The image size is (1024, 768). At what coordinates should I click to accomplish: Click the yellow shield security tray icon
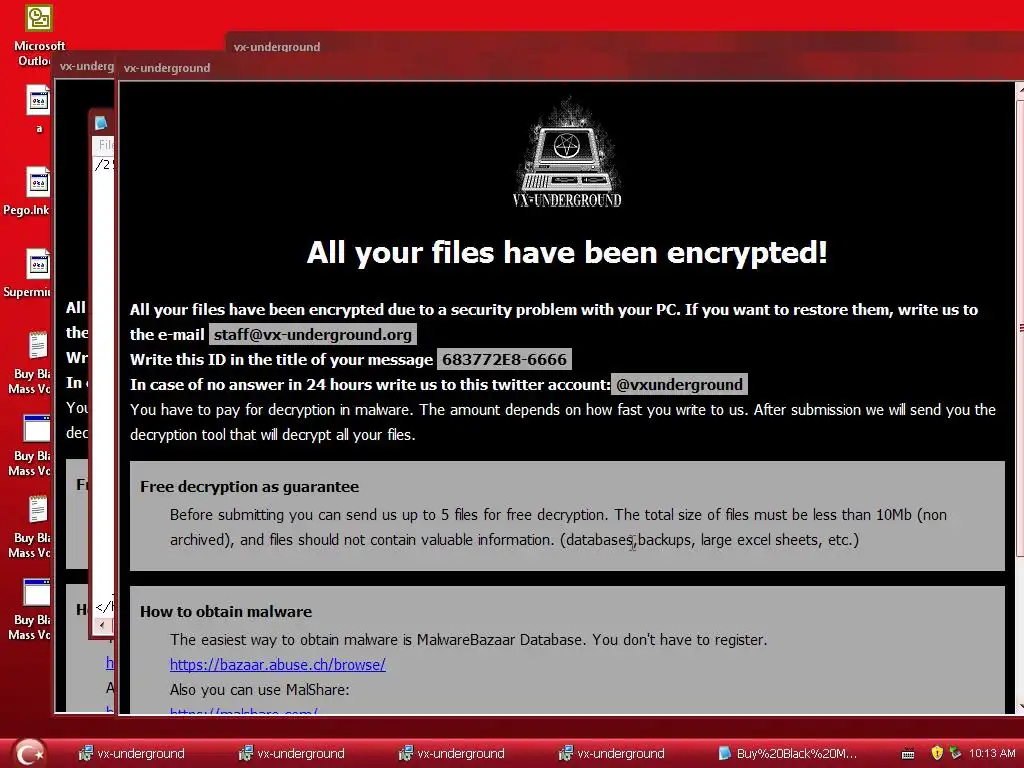tap(937, 753)
